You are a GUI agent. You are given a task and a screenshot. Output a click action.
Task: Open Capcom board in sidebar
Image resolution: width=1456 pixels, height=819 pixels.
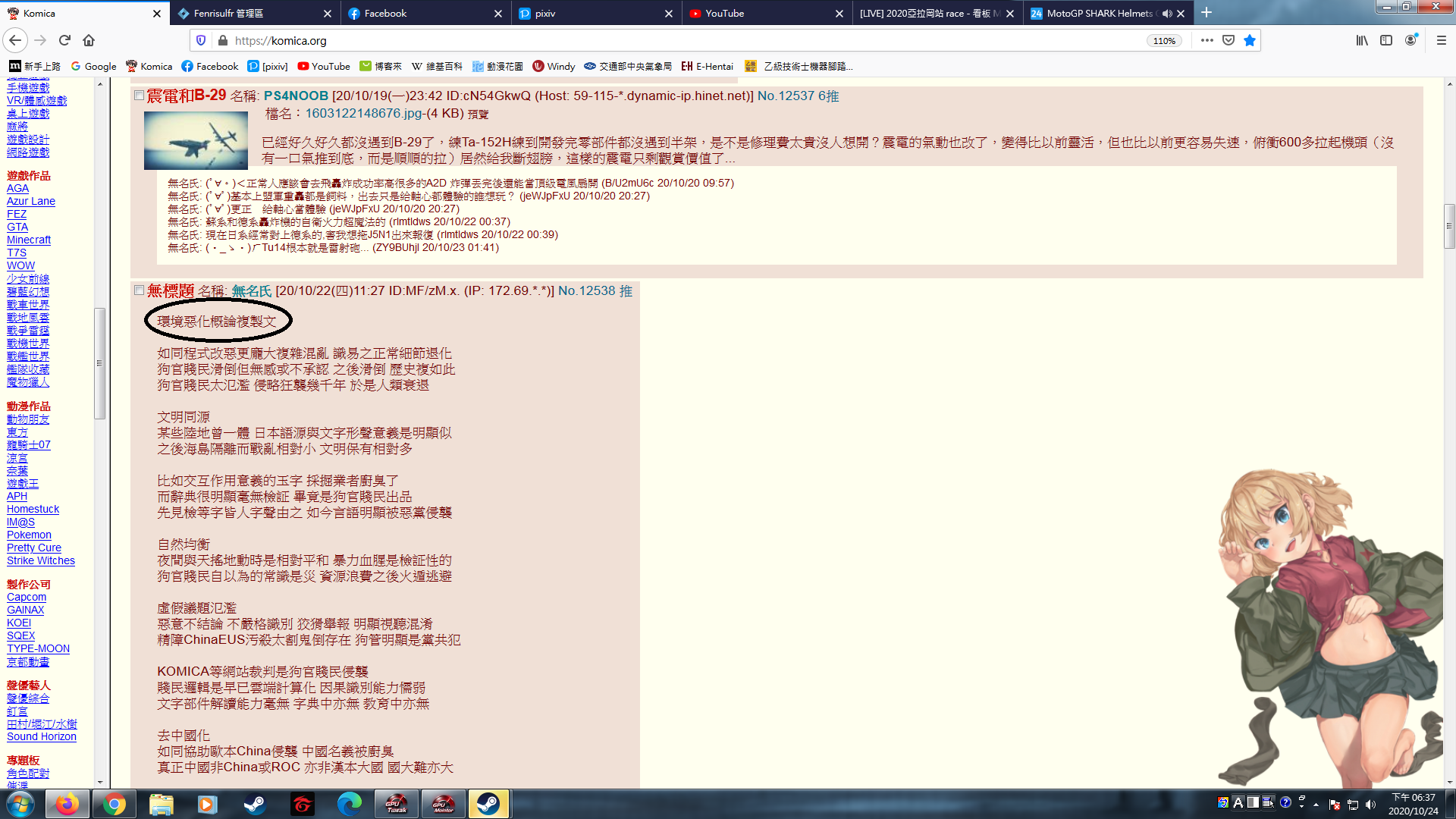(x=27, y=597)
